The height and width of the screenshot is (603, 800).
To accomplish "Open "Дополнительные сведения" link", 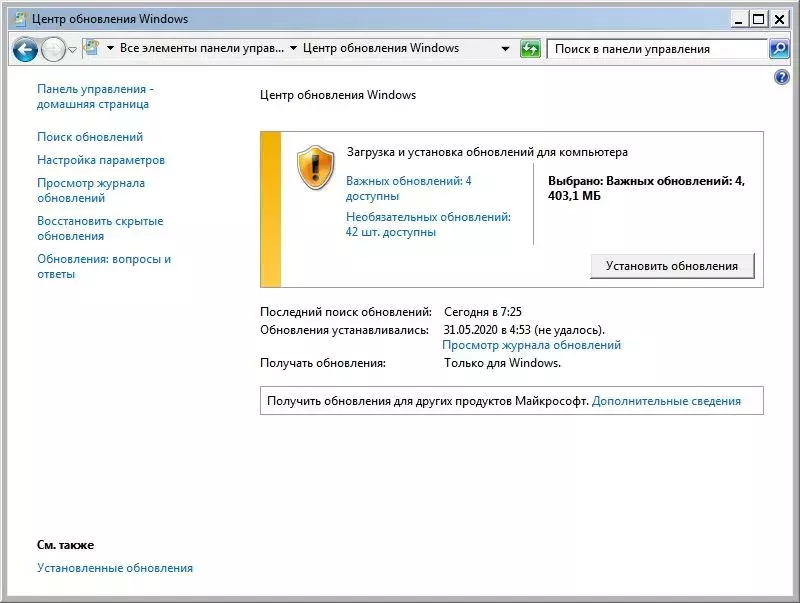I will pos(666,401).
